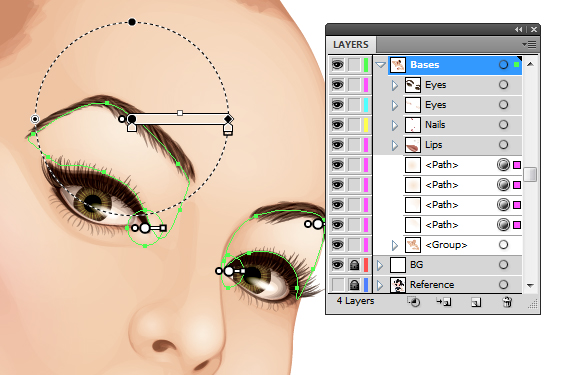Collapse the Bases layer triangle
Viewport: 573px width, 375px height.
click(x=380, y=65)
